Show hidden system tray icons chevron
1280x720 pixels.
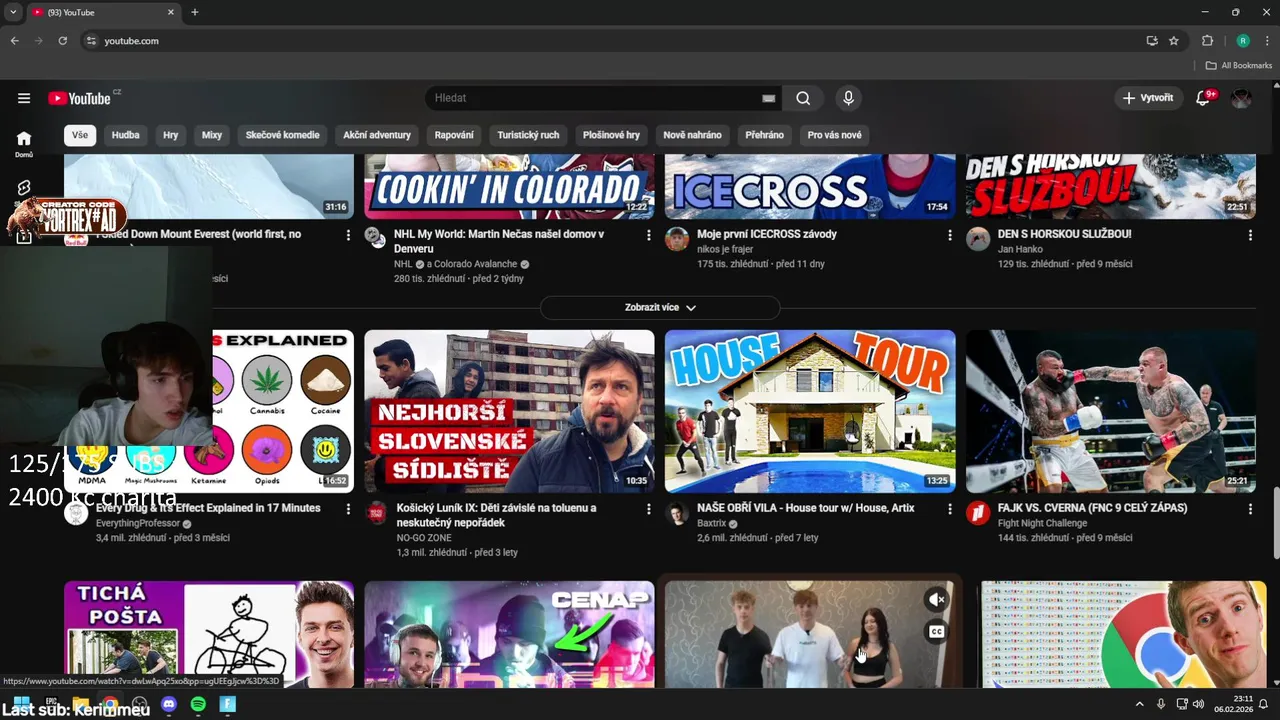(1139, 704)
